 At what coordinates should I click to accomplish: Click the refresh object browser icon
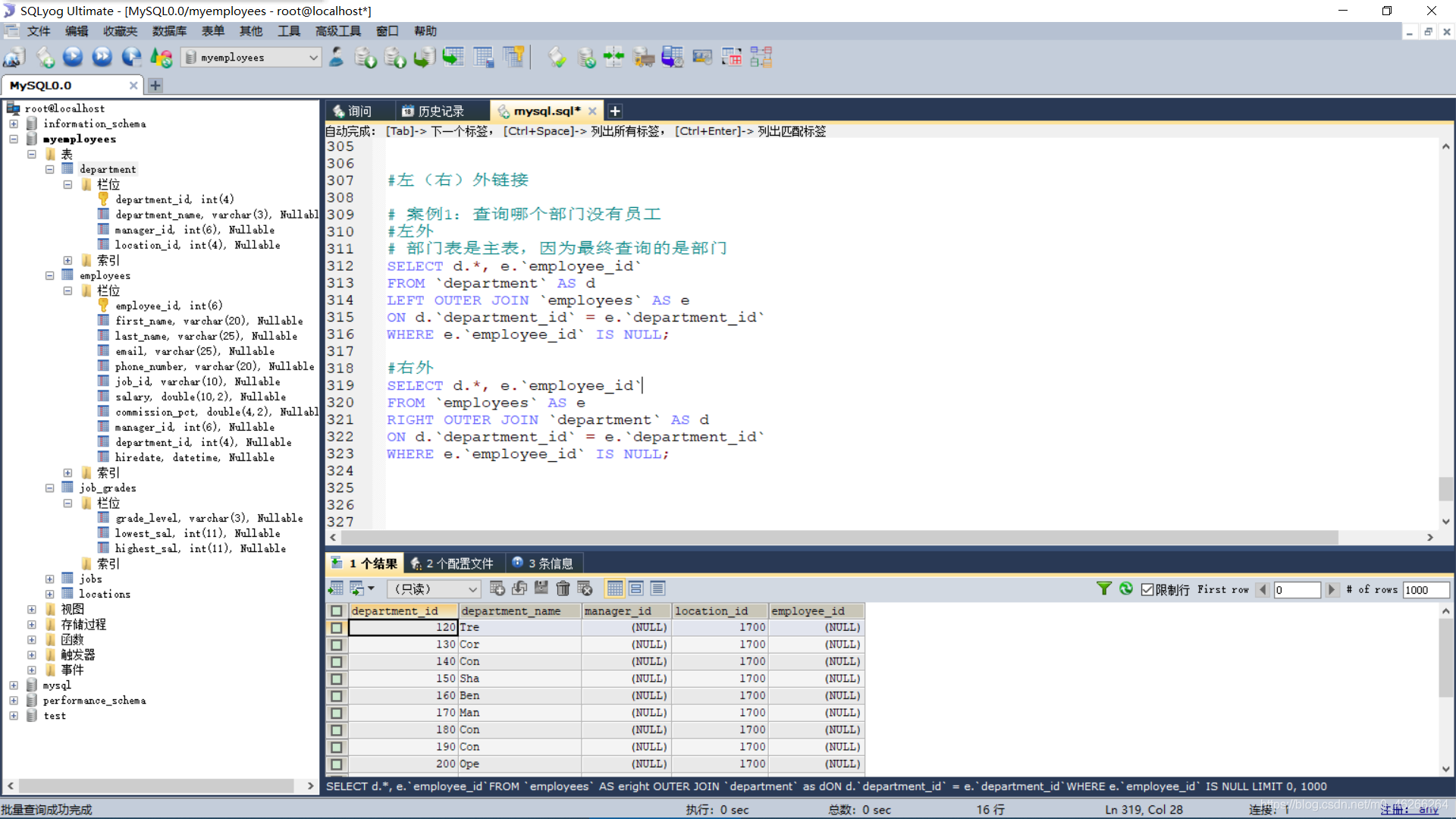pos(161,57)
